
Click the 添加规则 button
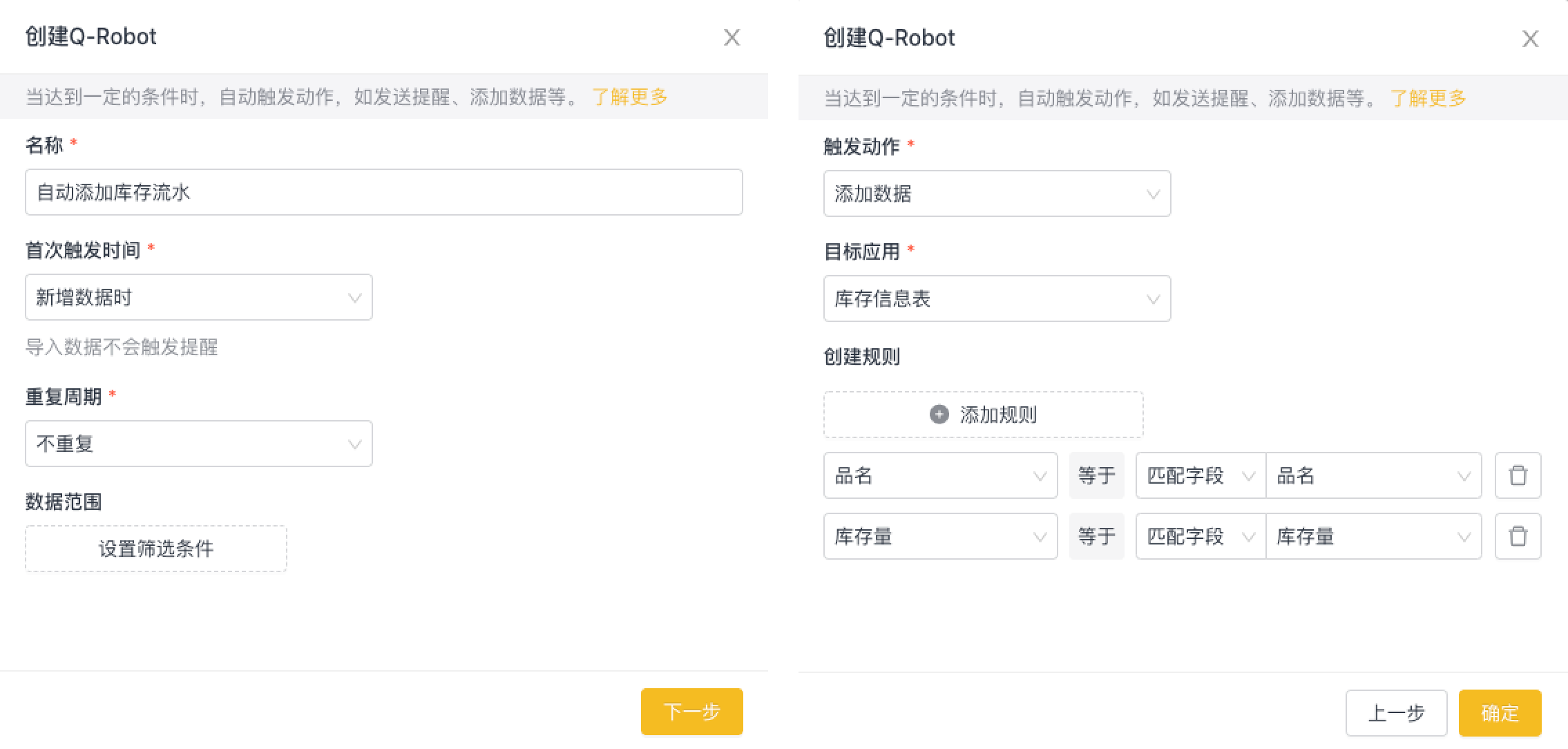[x=984, y=415]
